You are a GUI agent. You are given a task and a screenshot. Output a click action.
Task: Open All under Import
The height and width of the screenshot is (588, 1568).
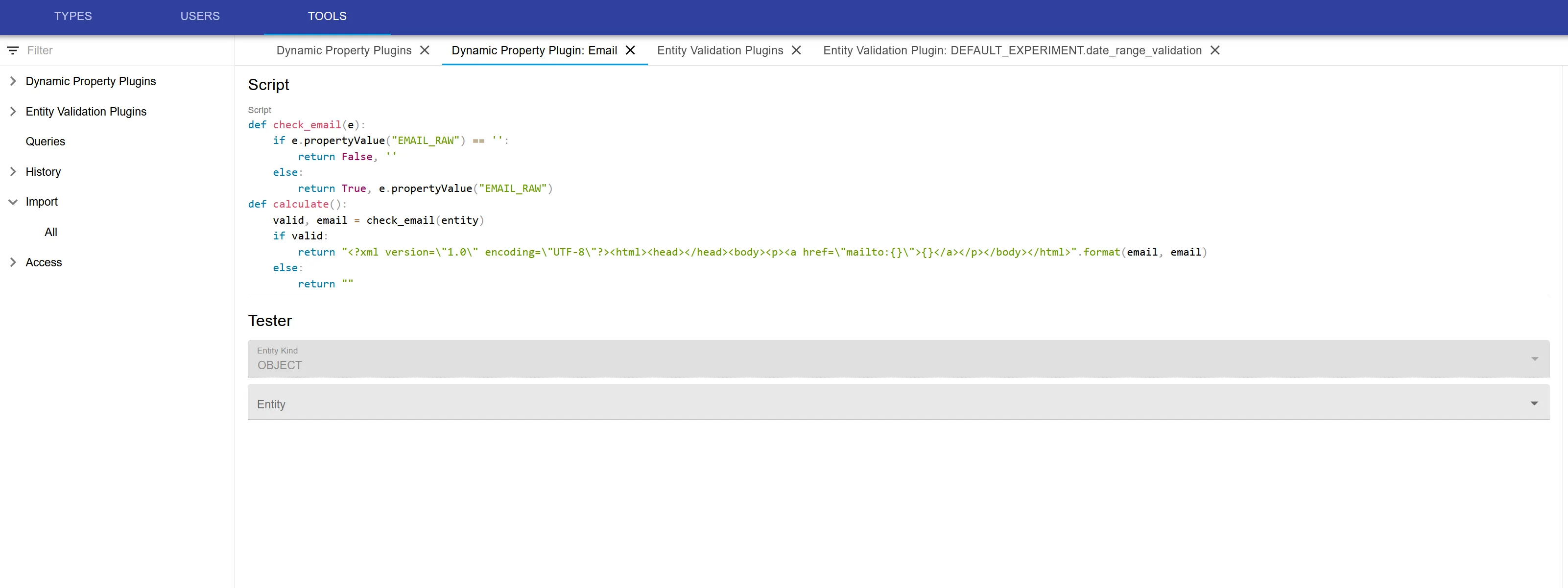pos(51,232)
